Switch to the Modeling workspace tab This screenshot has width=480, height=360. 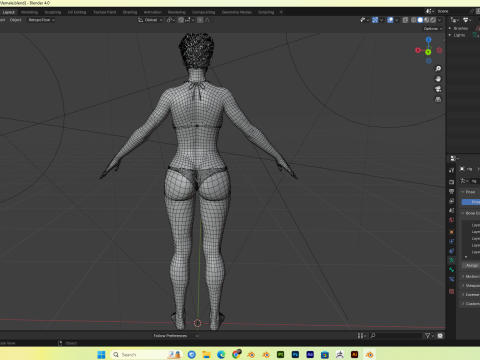29,12
